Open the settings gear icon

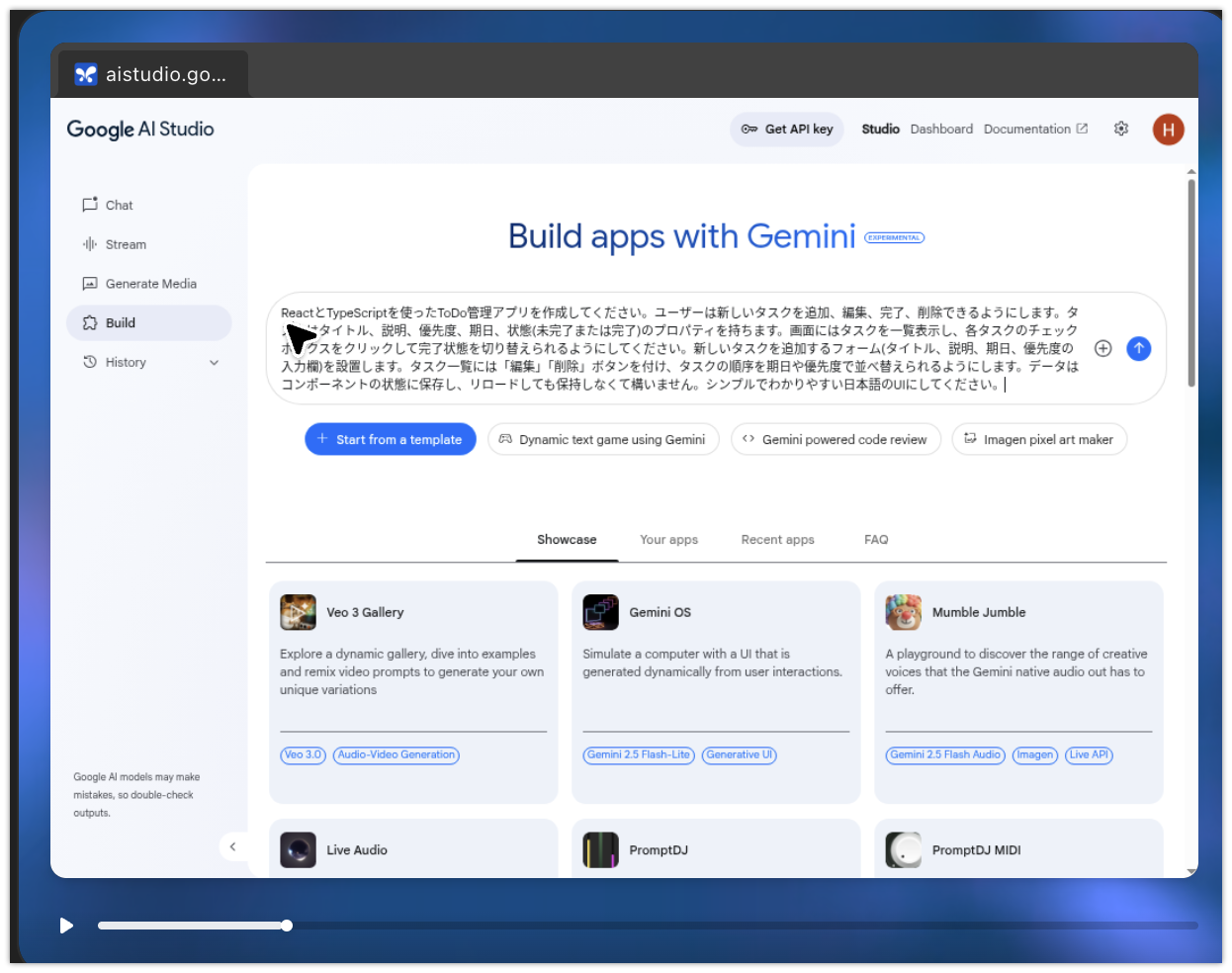(1120, 130)
